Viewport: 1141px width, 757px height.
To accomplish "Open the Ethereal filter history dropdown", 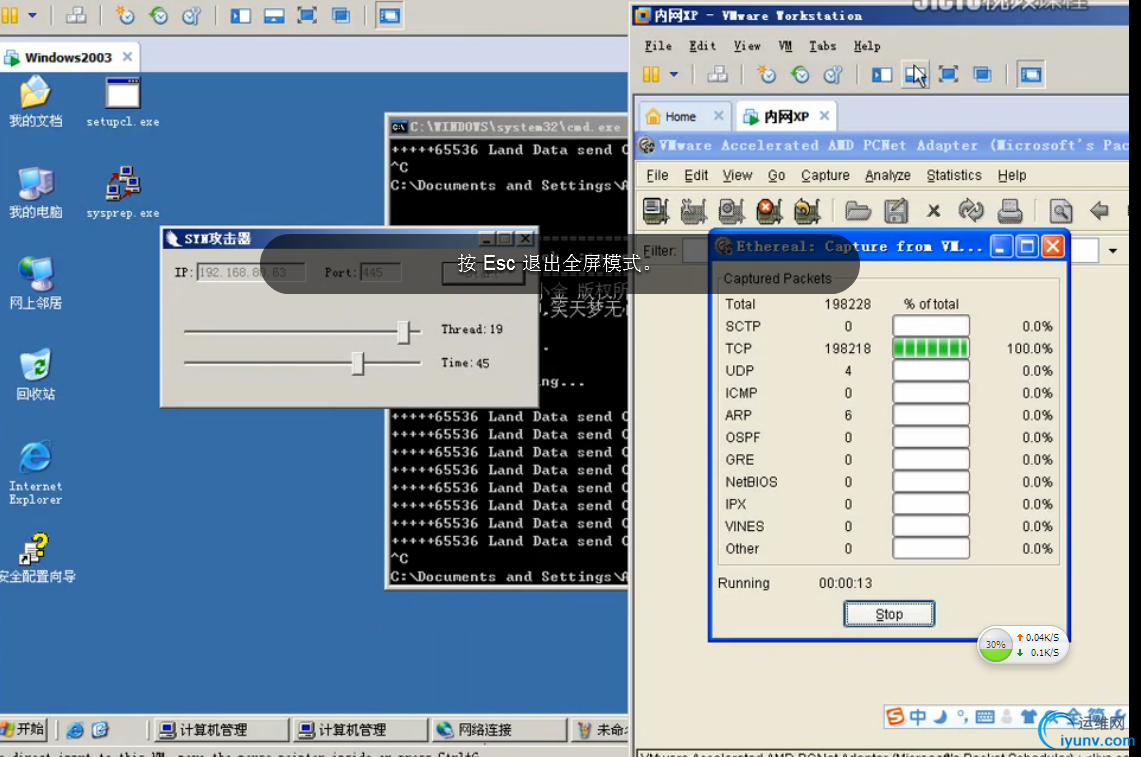I will [x=1113, y=251].
